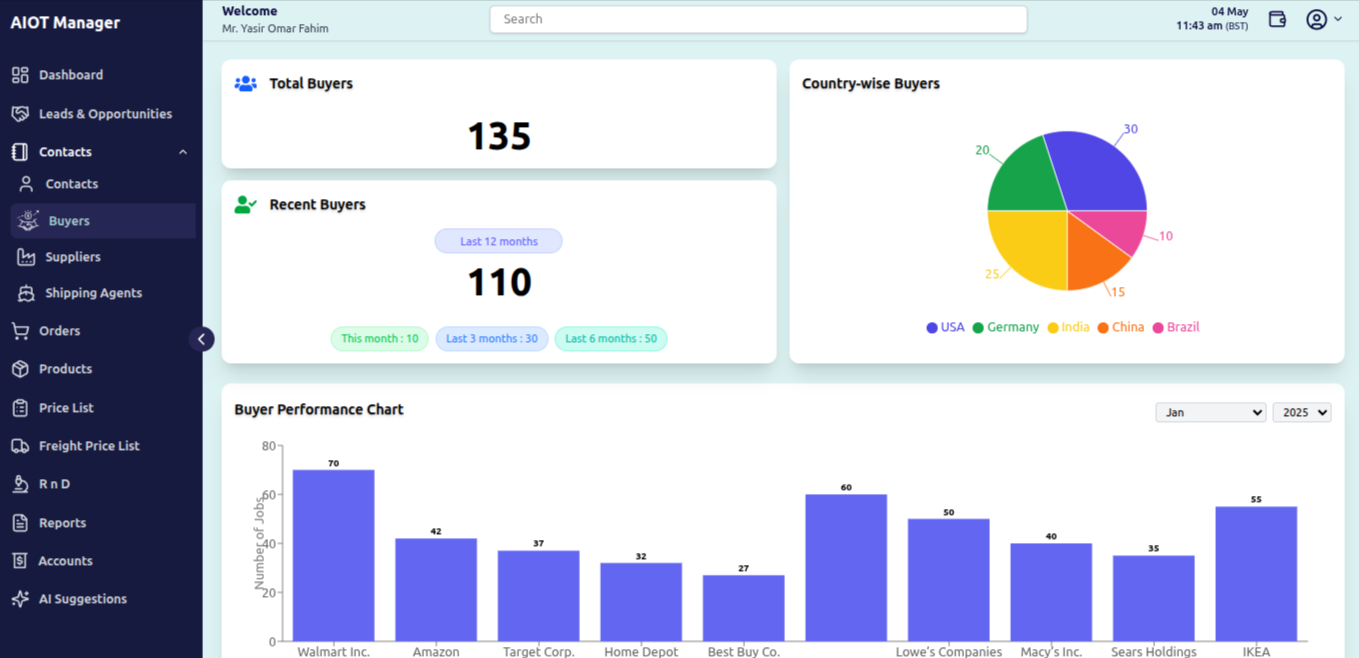
Task: Click inside the Search field
Action: (758, 19)
